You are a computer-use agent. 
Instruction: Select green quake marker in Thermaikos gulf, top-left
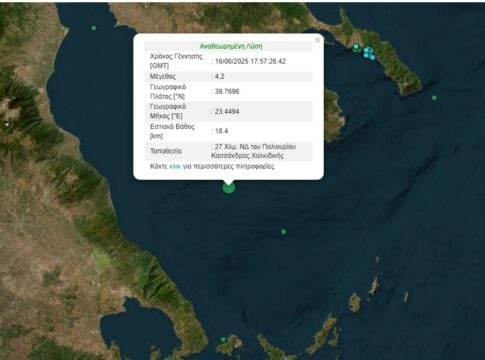pyautogui.click(x=94, y=28)
